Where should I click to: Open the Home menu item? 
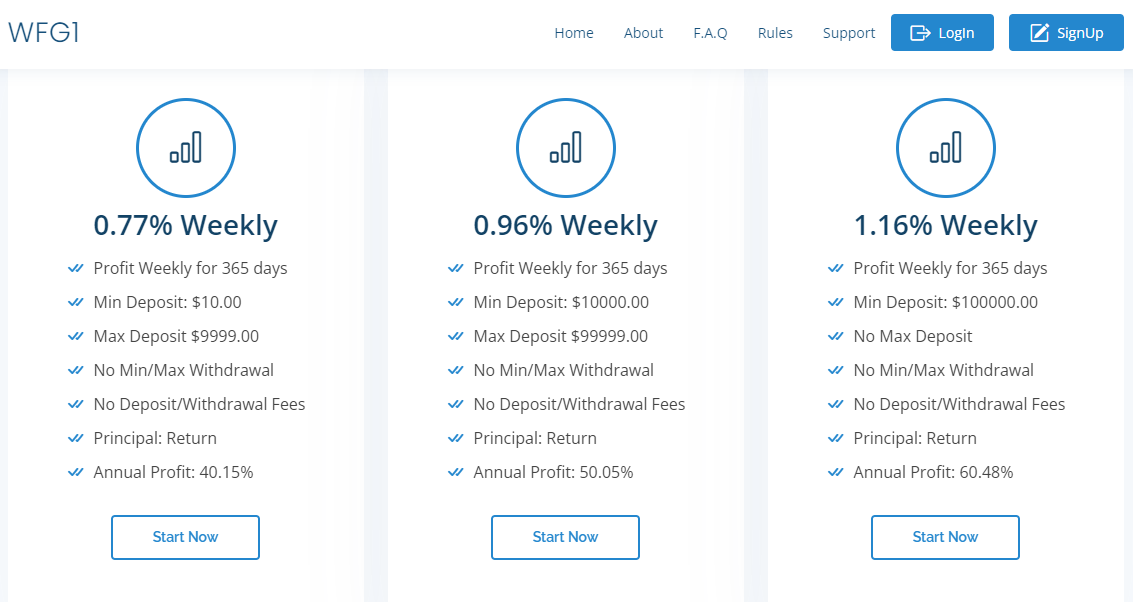point(574,33)
